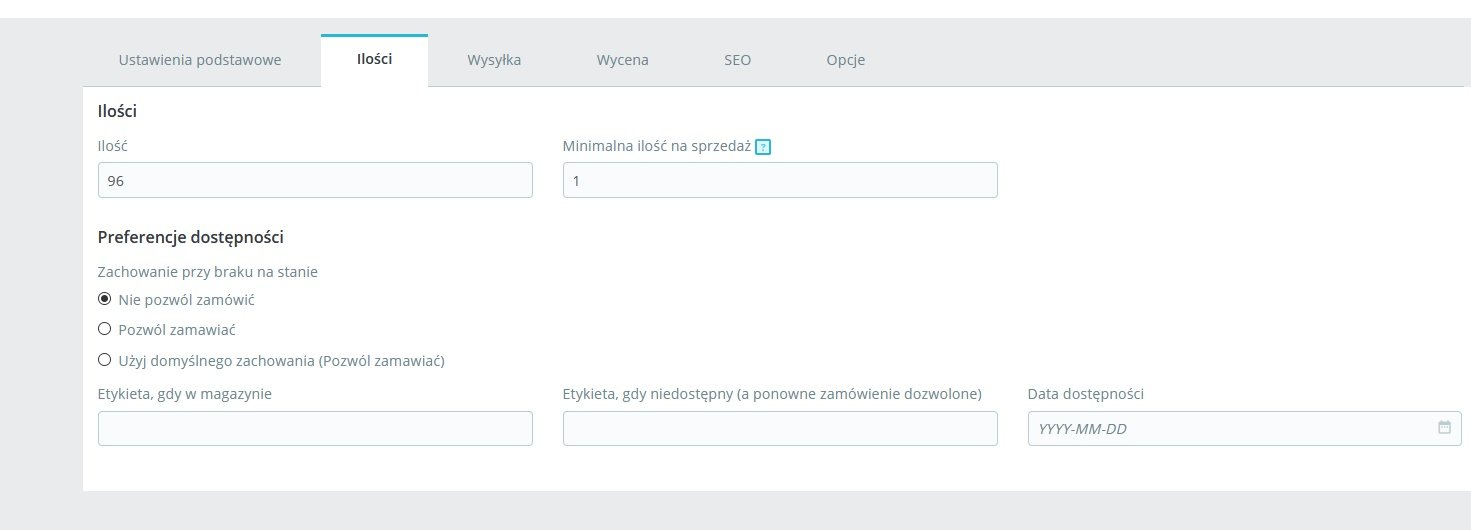Open the calendar picker icon in Data dostępności
Viewport: 1471px width, 530px height.
point(1444,427)
